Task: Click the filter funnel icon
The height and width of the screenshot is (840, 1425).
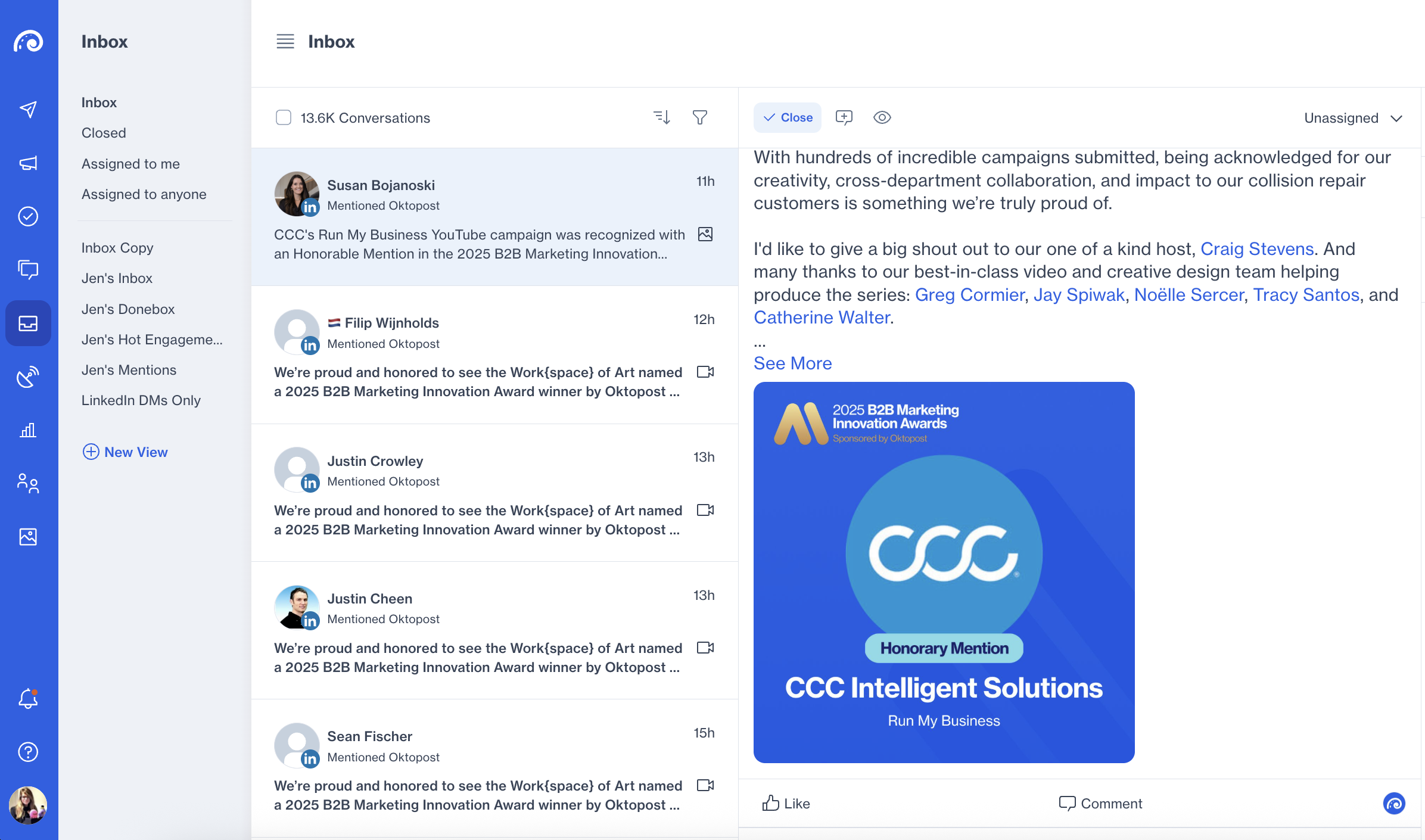Action: point(700,117)
